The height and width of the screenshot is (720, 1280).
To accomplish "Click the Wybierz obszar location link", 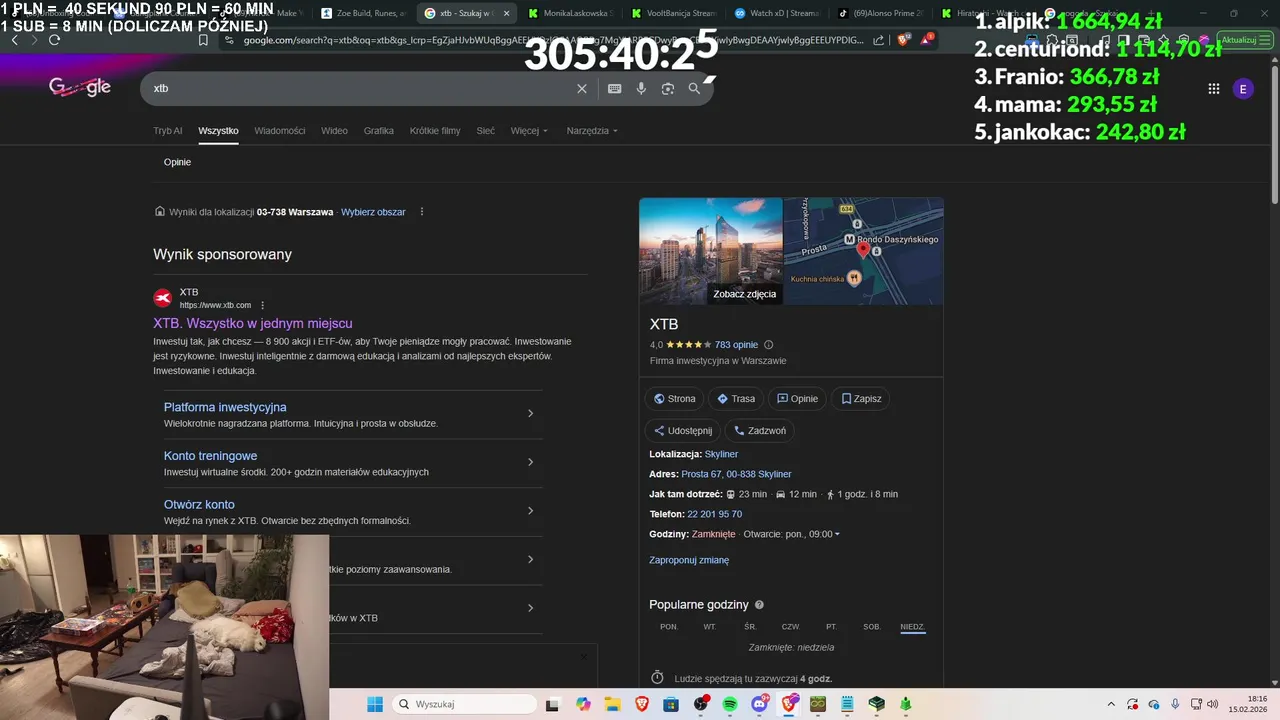I will pos(373,212).
